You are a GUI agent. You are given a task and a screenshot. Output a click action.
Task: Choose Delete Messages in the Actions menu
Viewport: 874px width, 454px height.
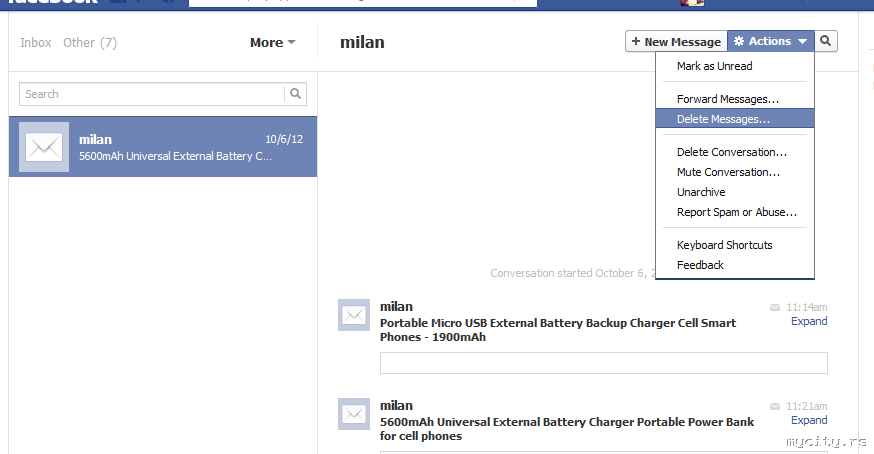point(723,119)
